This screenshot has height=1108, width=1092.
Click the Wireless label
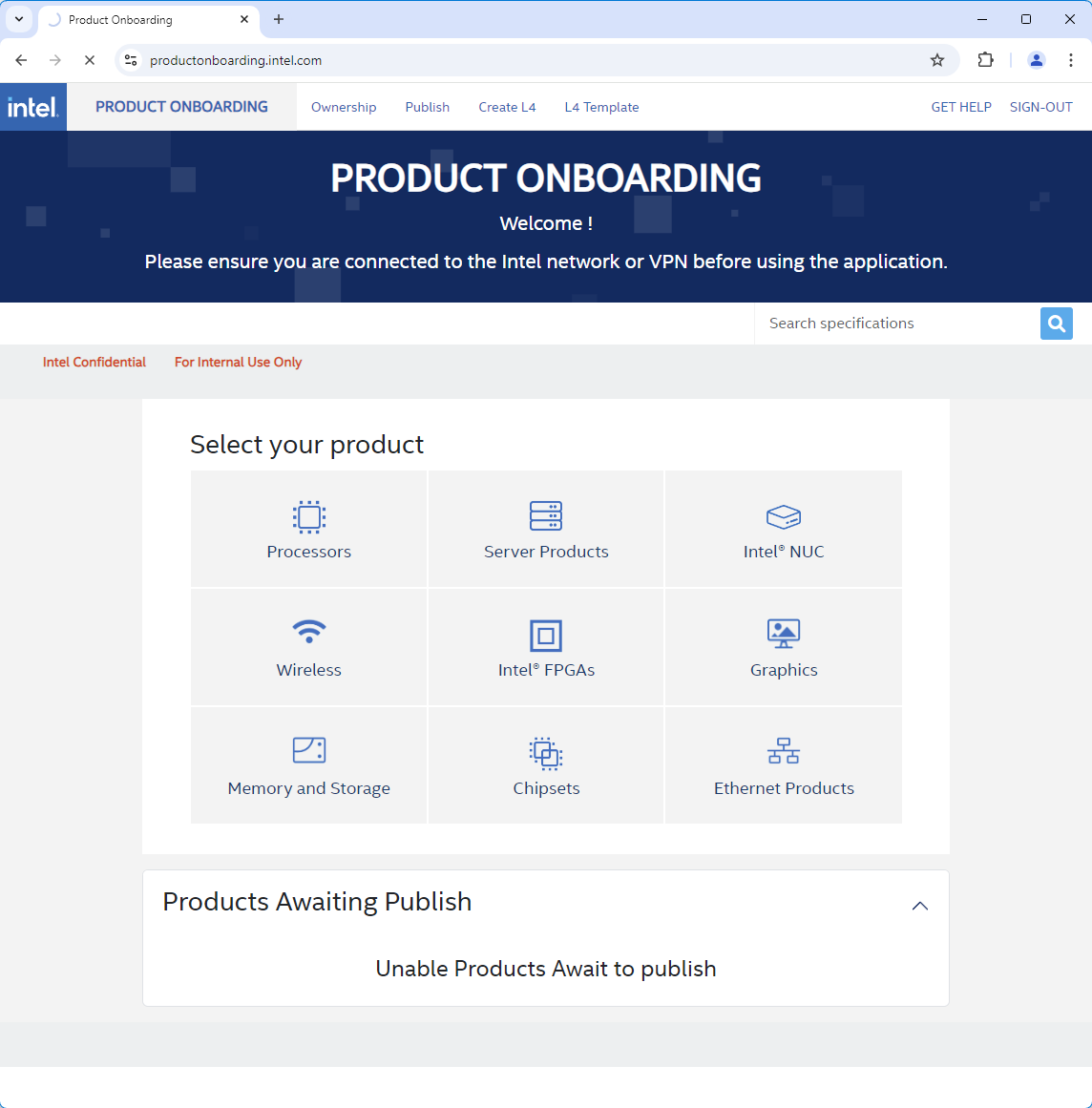[309, 670]
